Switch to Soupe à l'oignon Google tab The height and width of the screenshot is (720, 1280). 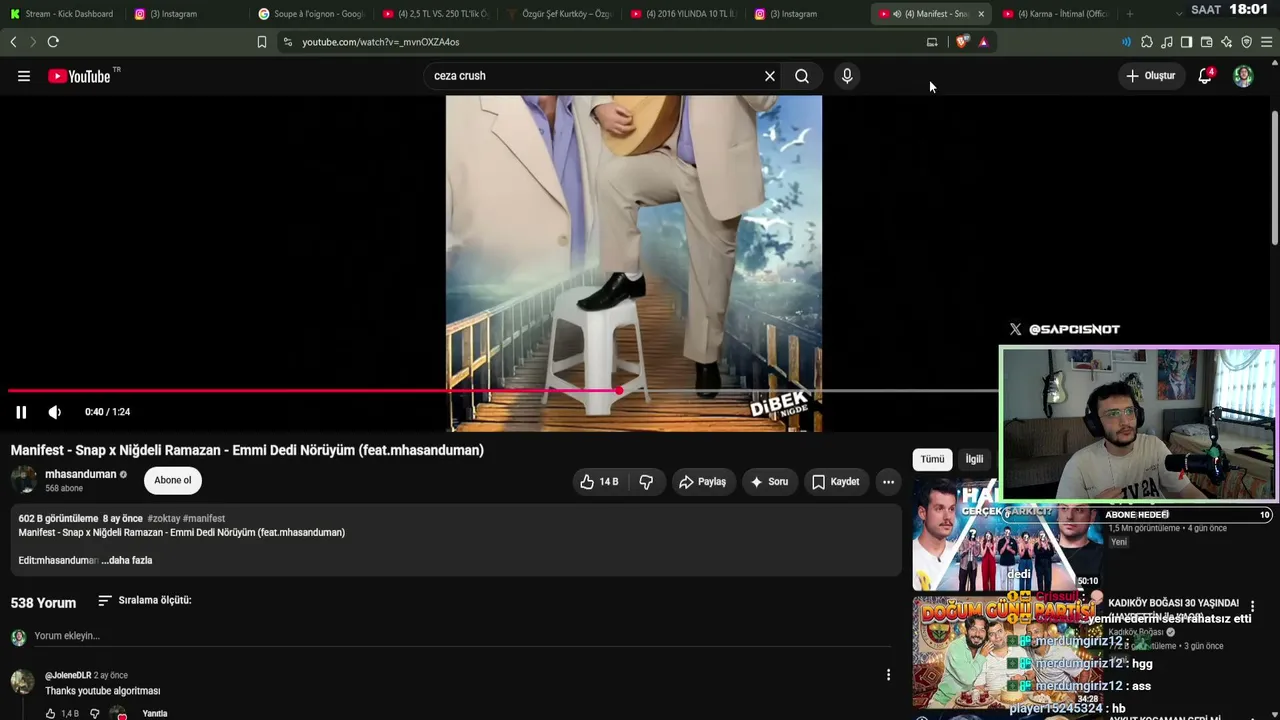click(311, 14)
